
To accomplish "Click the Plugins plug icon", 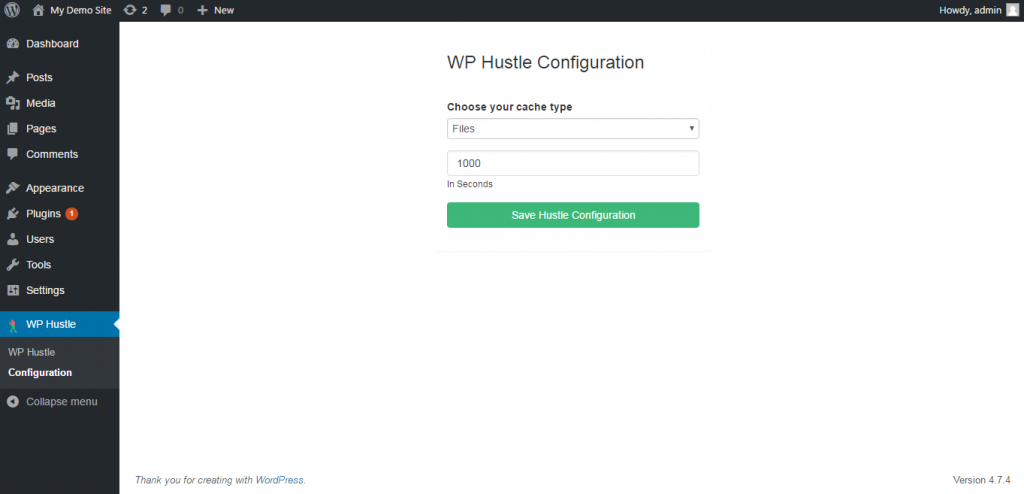I will click(12, 214).
